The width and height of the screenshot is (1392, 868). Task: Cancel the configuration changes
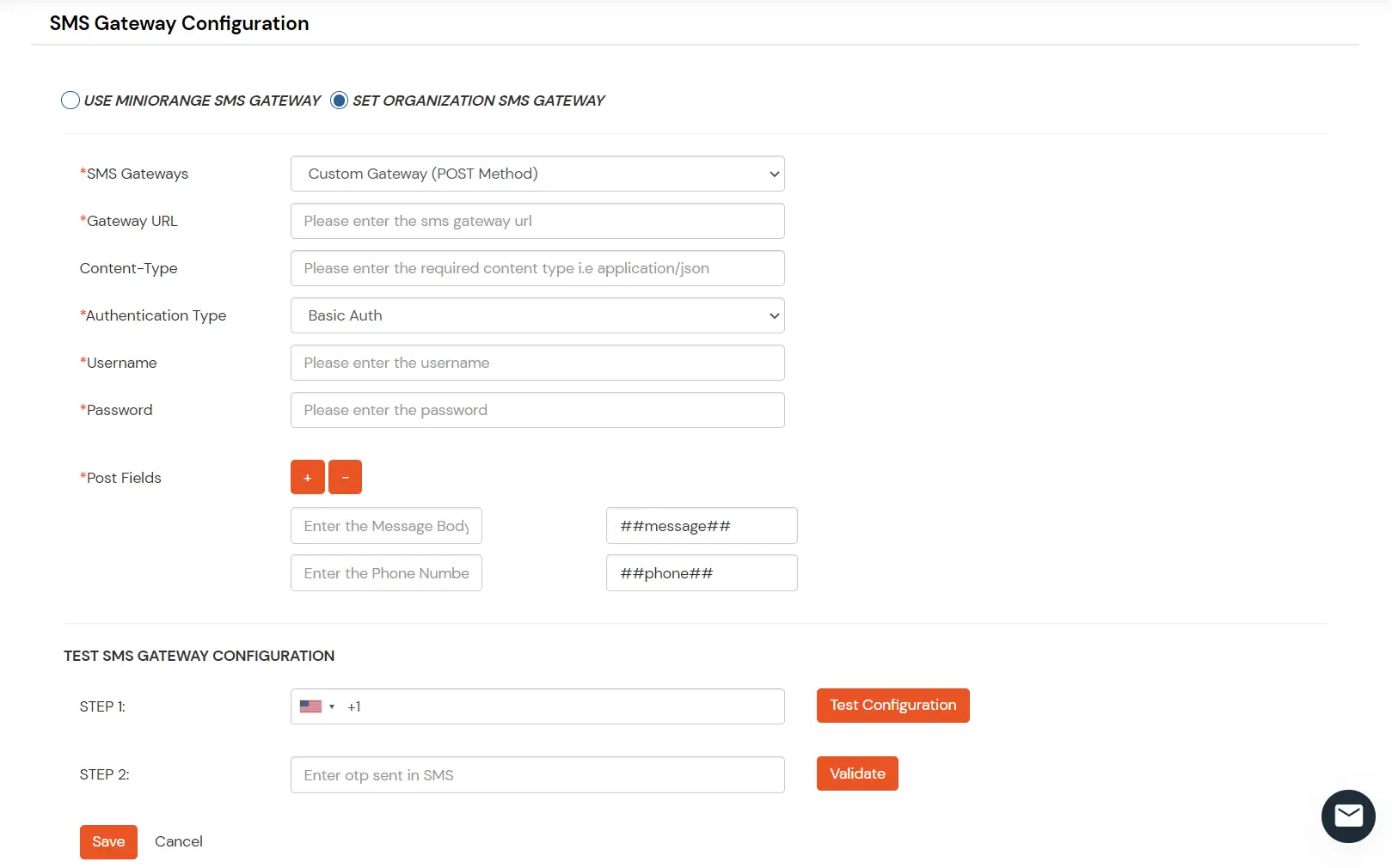click(x=178, y=841)
